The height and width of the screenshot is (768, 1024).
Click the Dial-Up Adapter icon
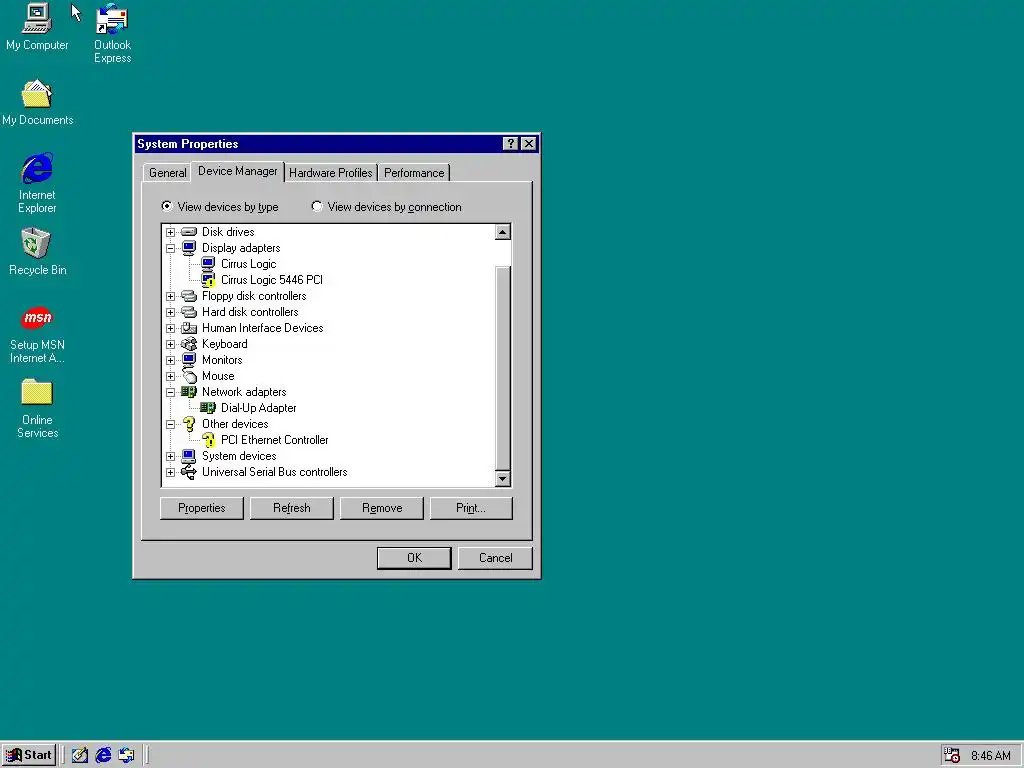208,408
